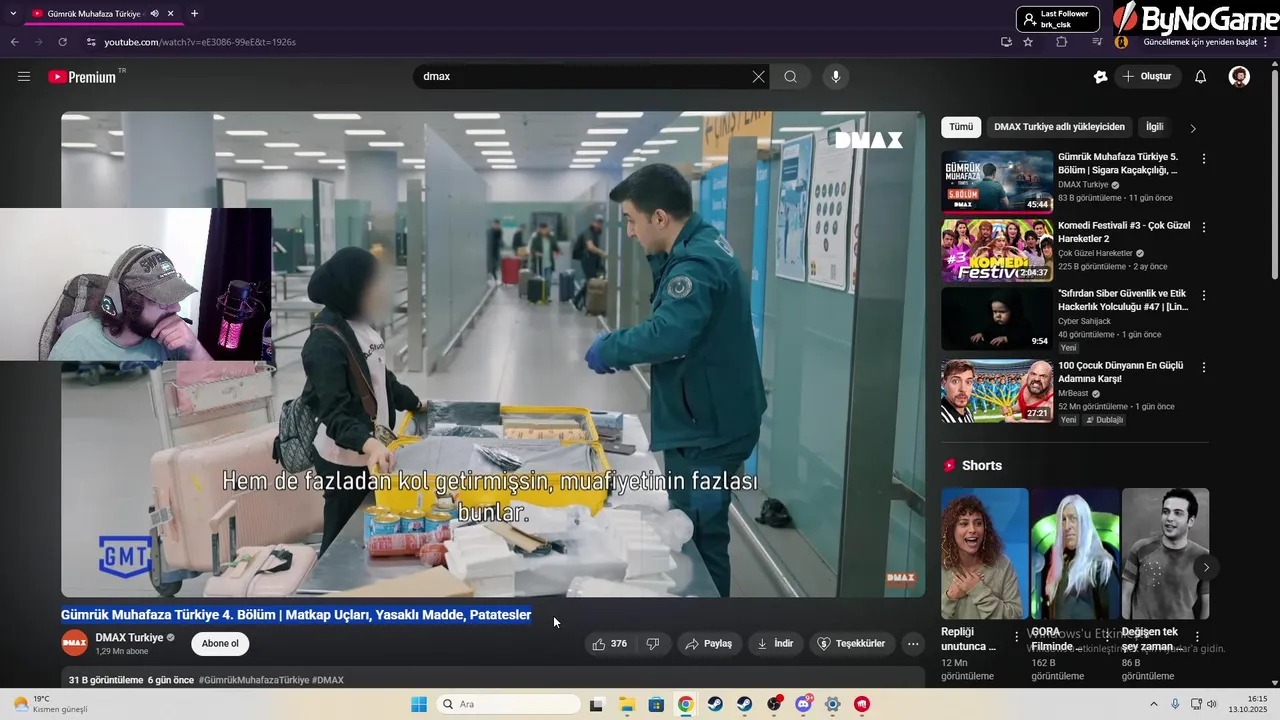Image resolution: width=1280 pixels, height=720 pixels.
Task: Run search with magnifier button
Action: point(791,77)
